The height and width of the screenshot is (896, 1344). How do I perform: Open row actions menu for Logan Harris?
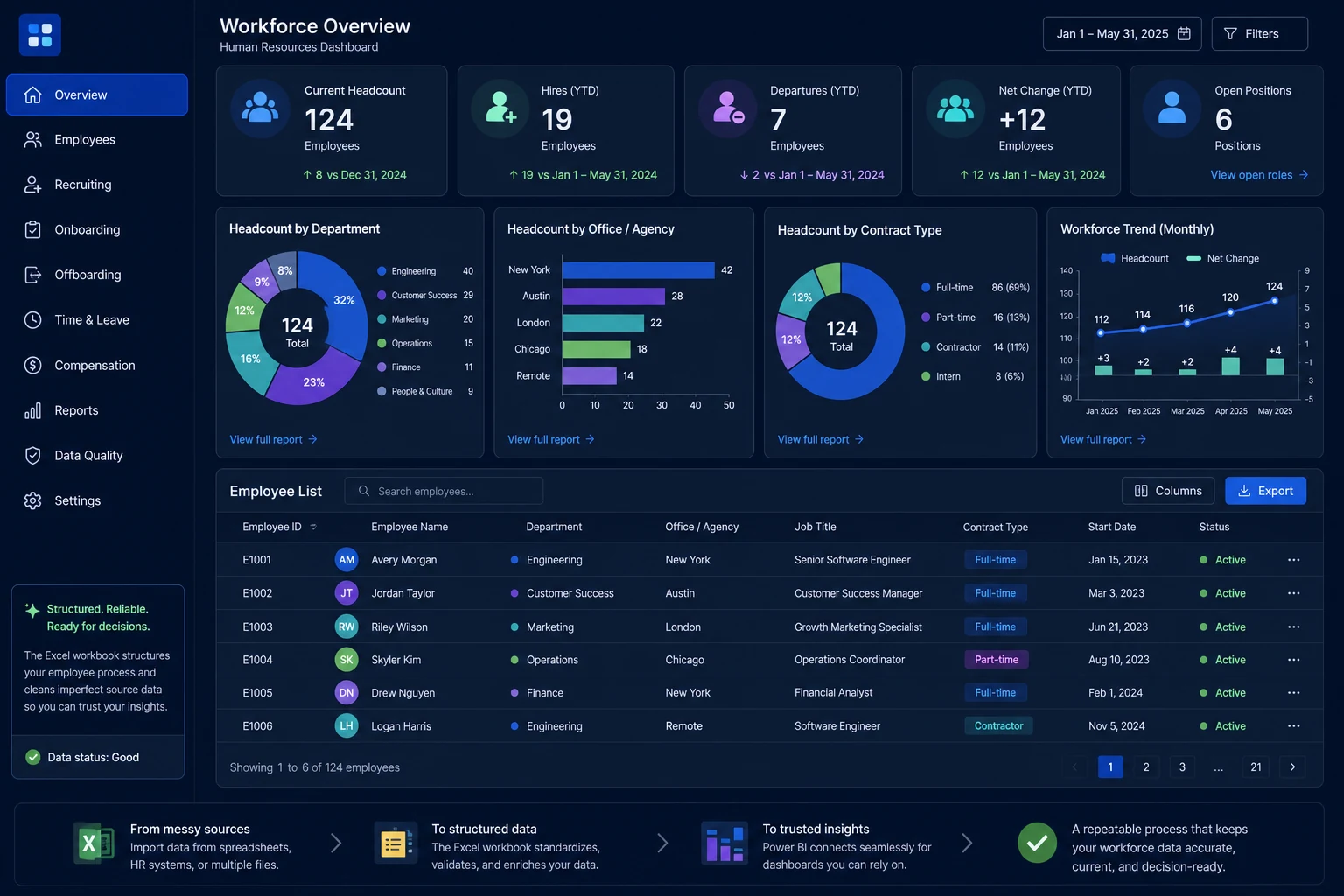[1294, 725]
